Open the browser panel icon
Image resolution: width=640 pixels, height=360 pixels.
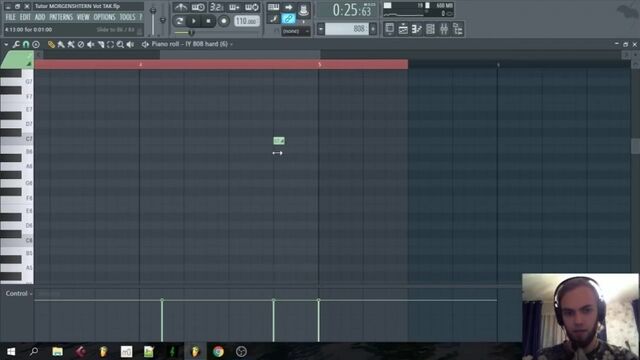coord(458,29)
